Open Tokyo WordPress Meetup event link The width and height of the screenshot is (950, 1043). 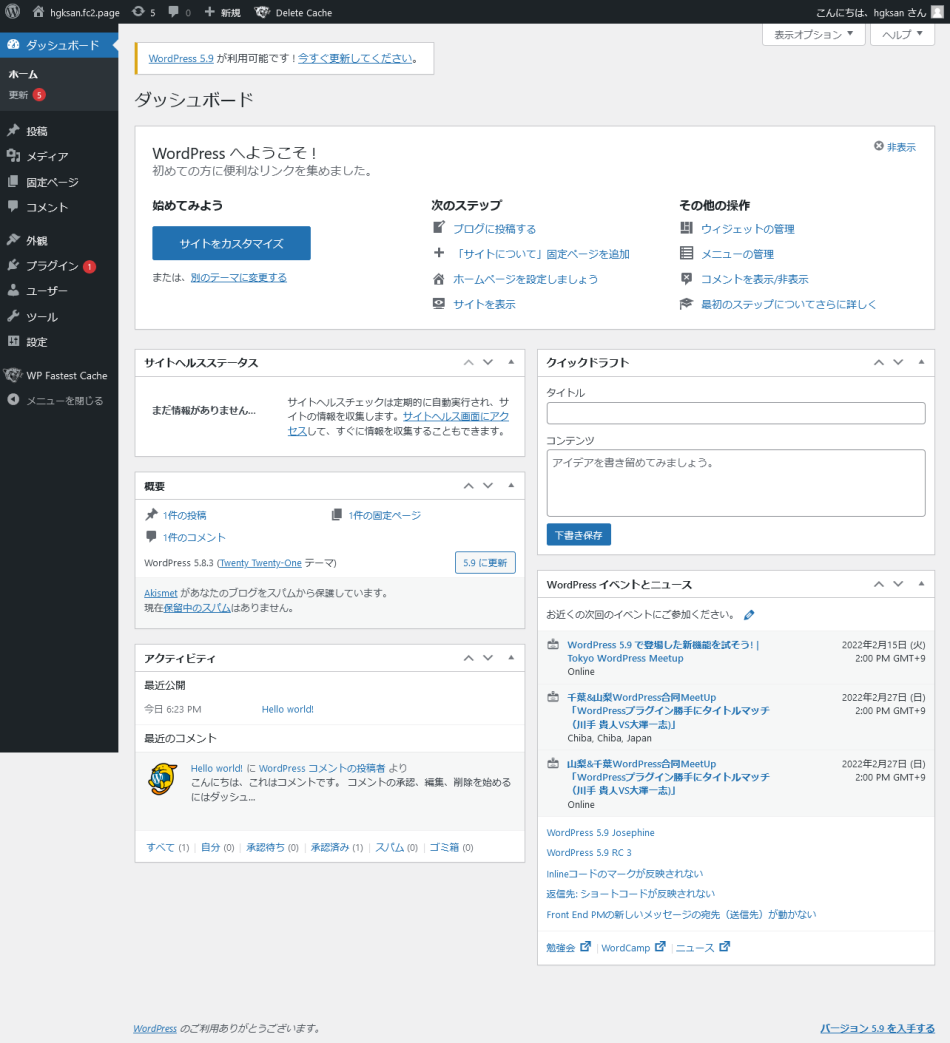[x=663, y=651]
